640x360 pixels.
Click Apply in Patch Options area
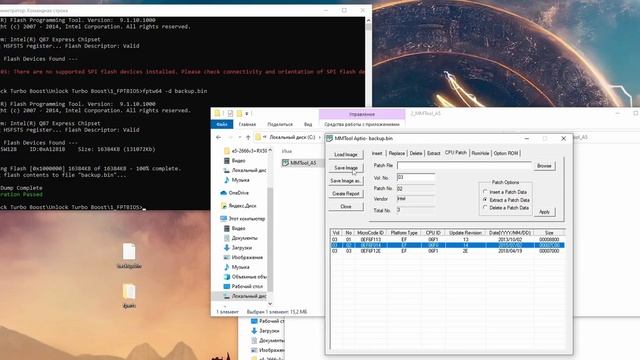[544, 212]
